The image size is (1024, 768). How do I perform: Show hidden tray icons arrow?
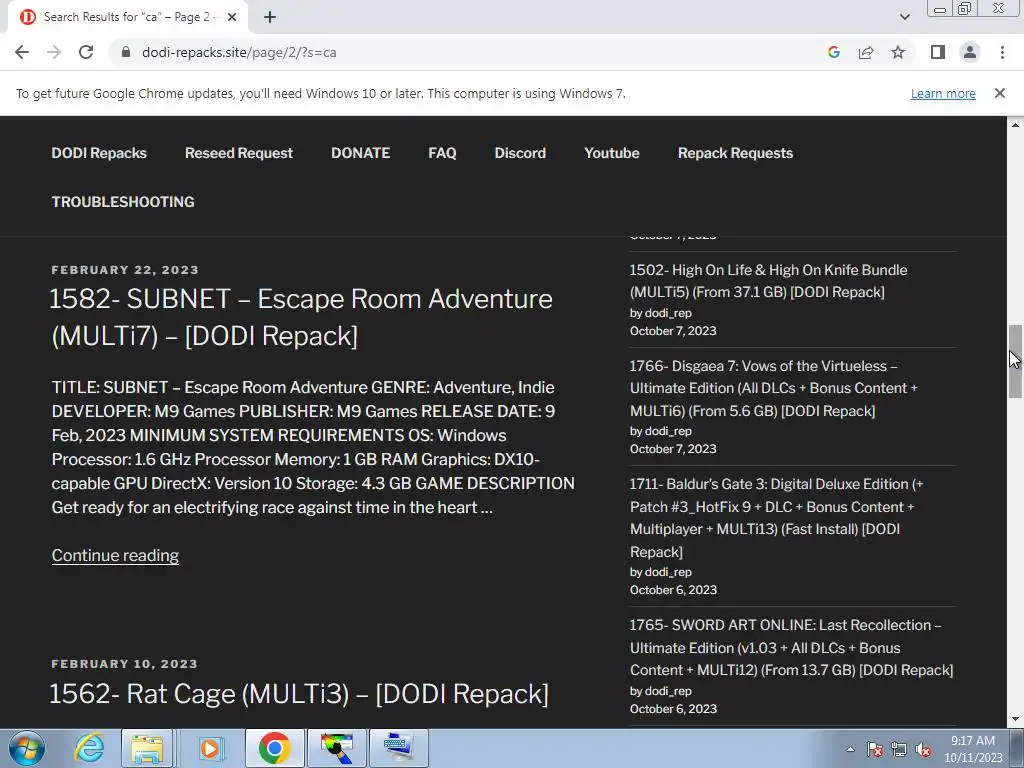[x=850, y=749]
